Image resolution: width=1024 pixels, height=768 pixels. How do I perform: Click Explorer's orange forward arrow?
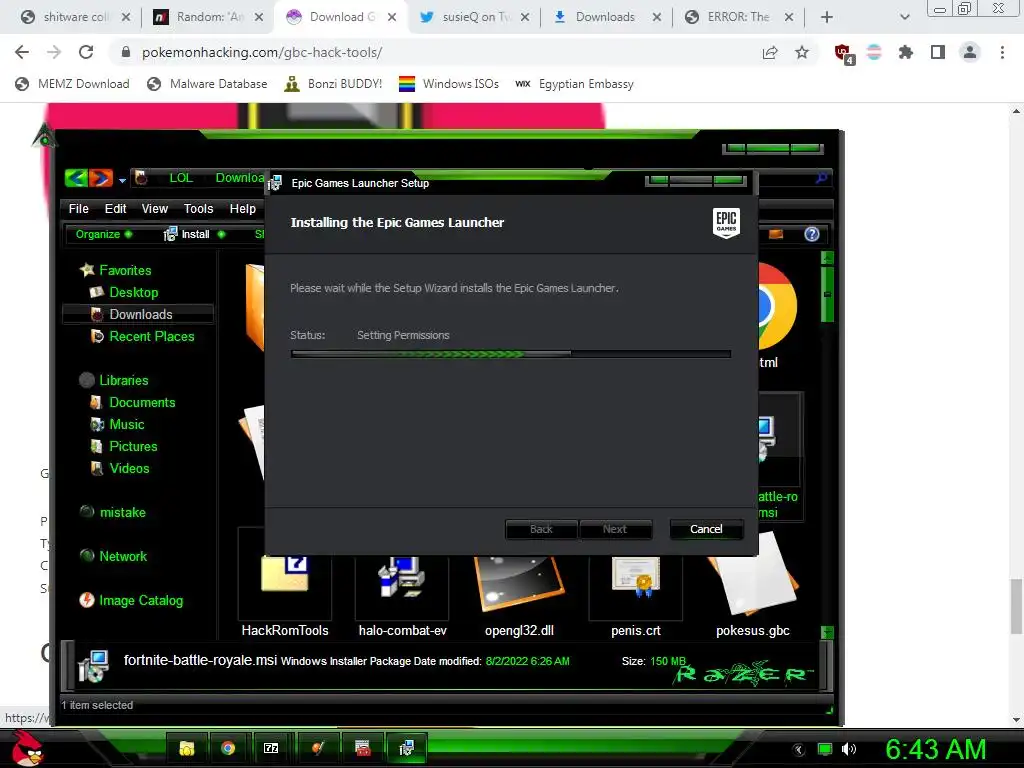pos(101,177)
